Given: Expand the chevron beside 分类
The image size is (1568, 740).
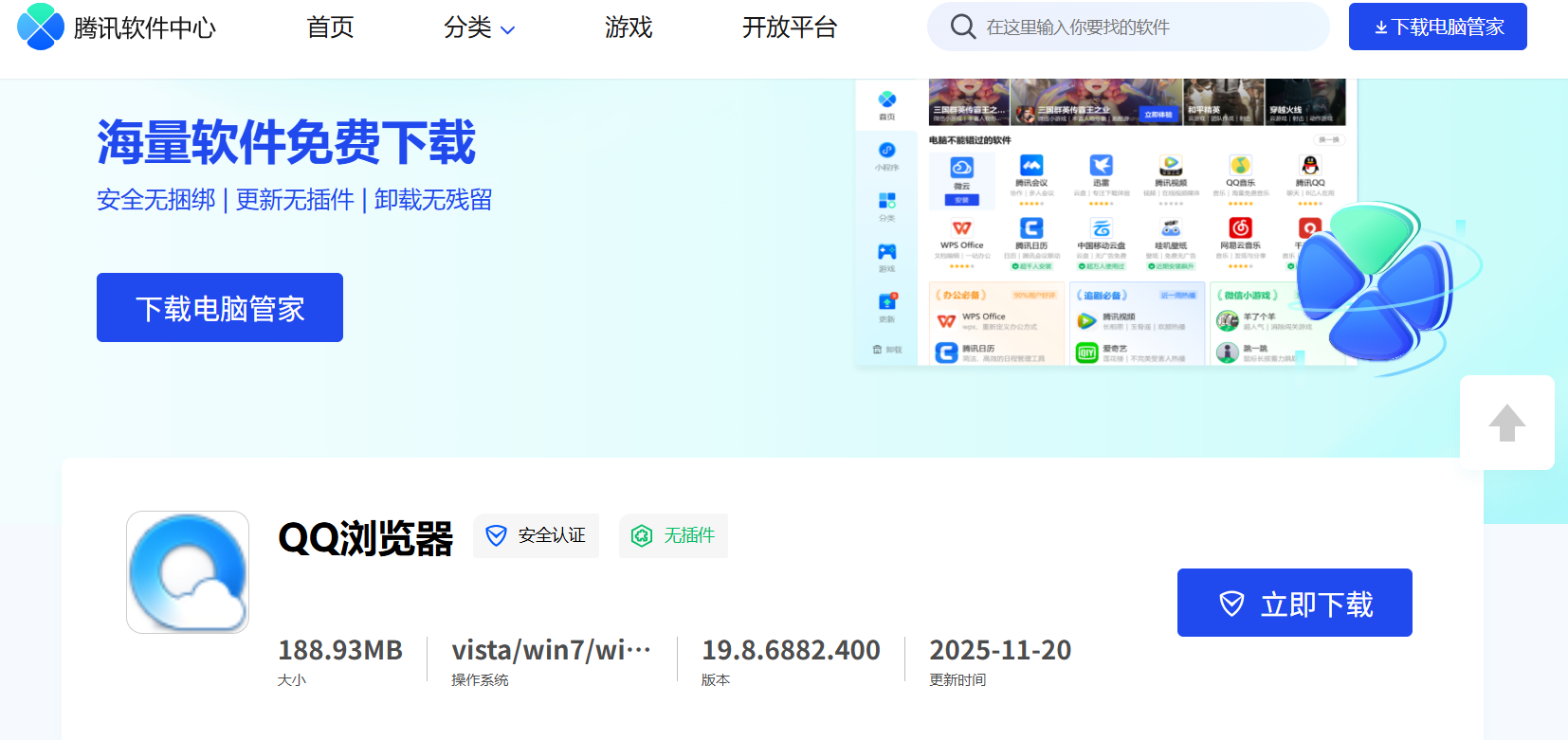Looking at the screenshot, I should tap(507, 30).
